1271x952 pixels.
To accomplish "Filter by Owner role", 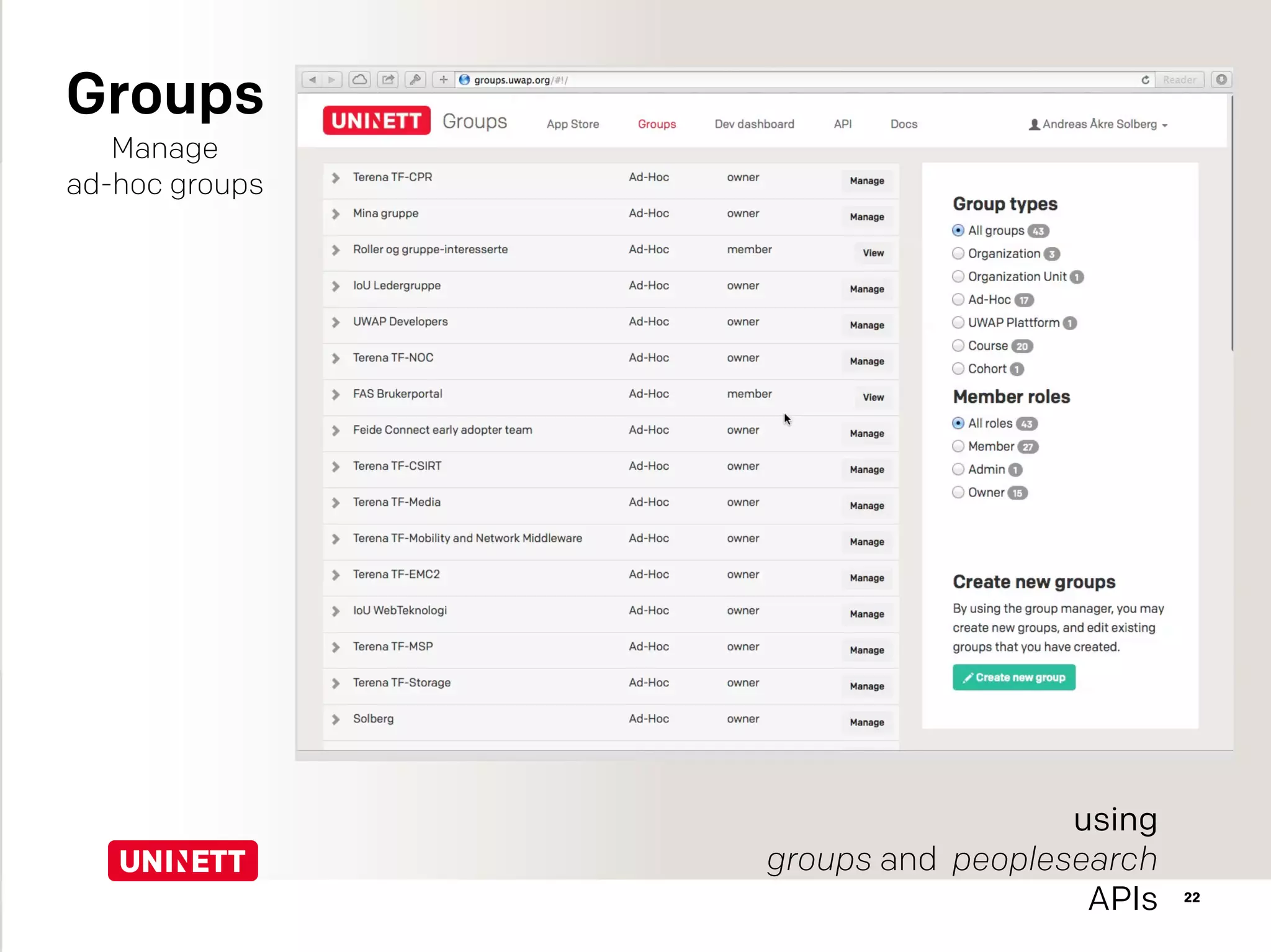I will pos(958,492).
